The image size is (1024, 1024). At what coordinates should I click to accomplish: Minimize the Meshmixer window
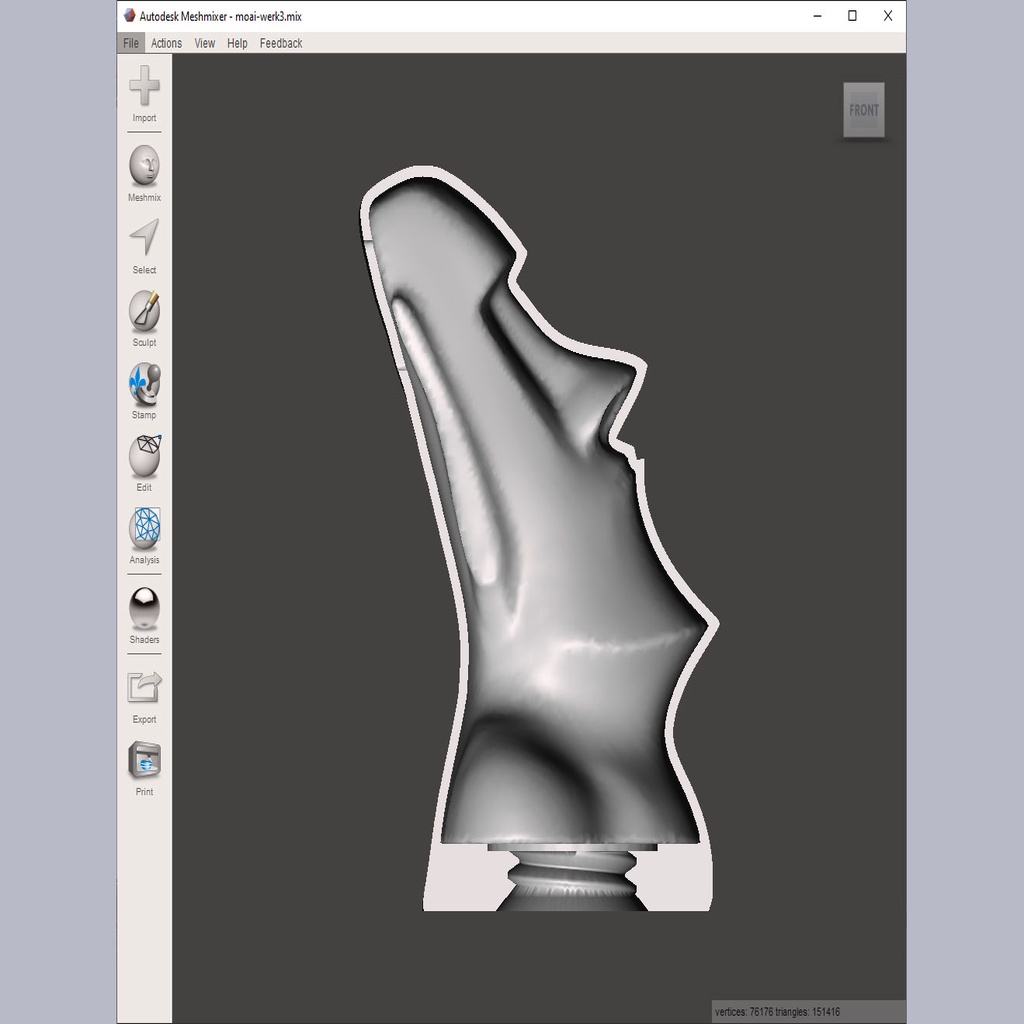coord(818,16)
